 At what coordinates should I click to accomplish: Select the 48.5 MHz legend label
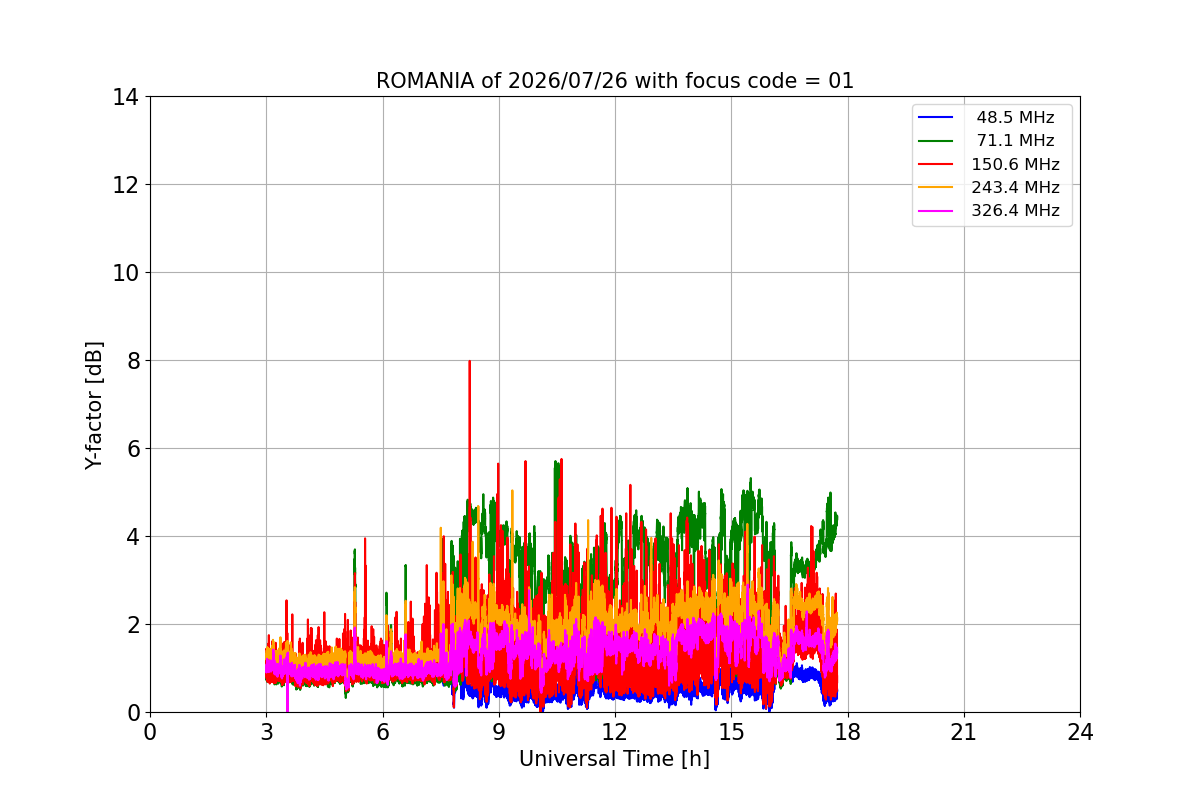coord(1015,118)
